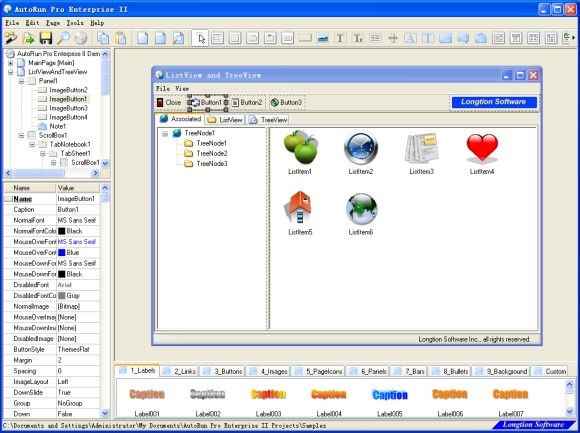This screenshot has width=580, height=433.
Task: Select Note1 in the object tree
Action: click(57, 126)
